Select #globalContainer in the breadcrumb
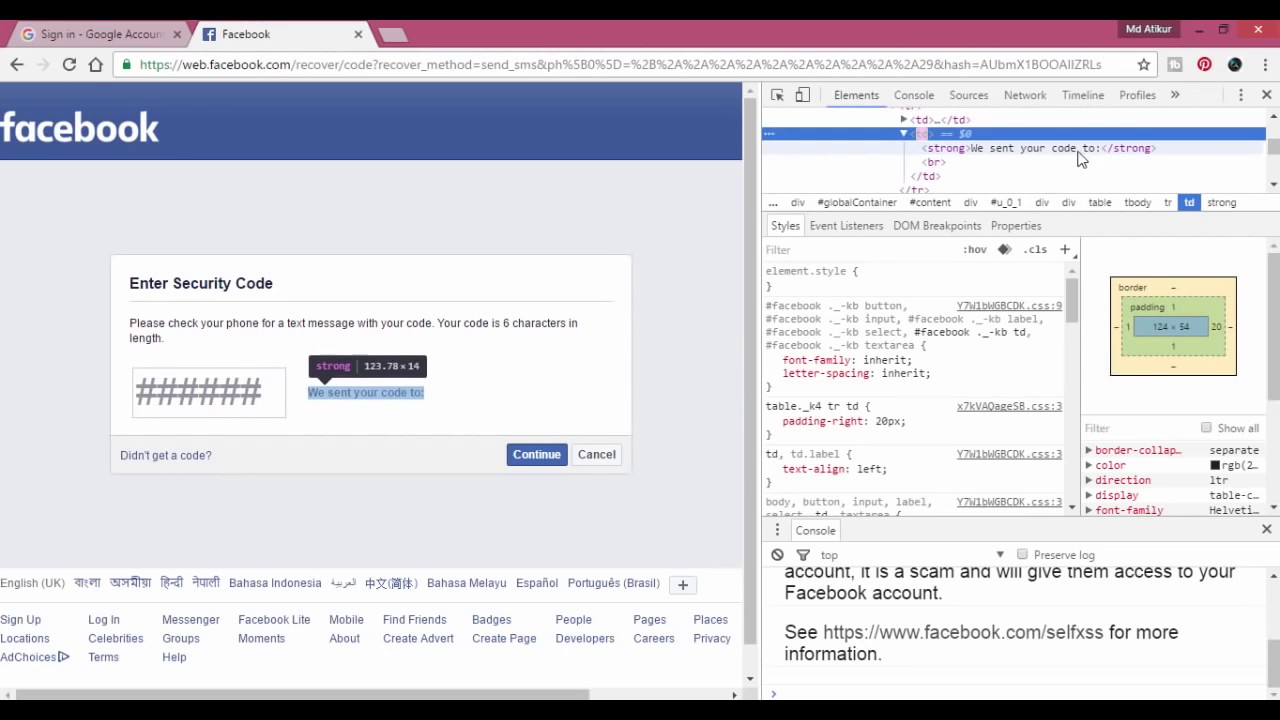The height and width of the screenshot is (720, 1280). 857,202
